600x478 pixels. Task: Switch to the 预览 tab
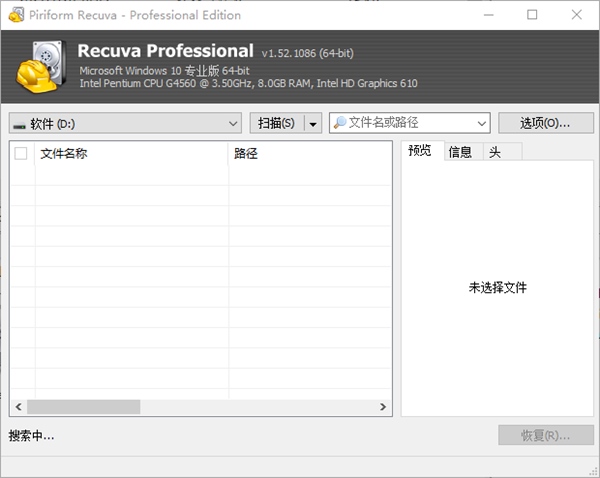pos(420,150)
